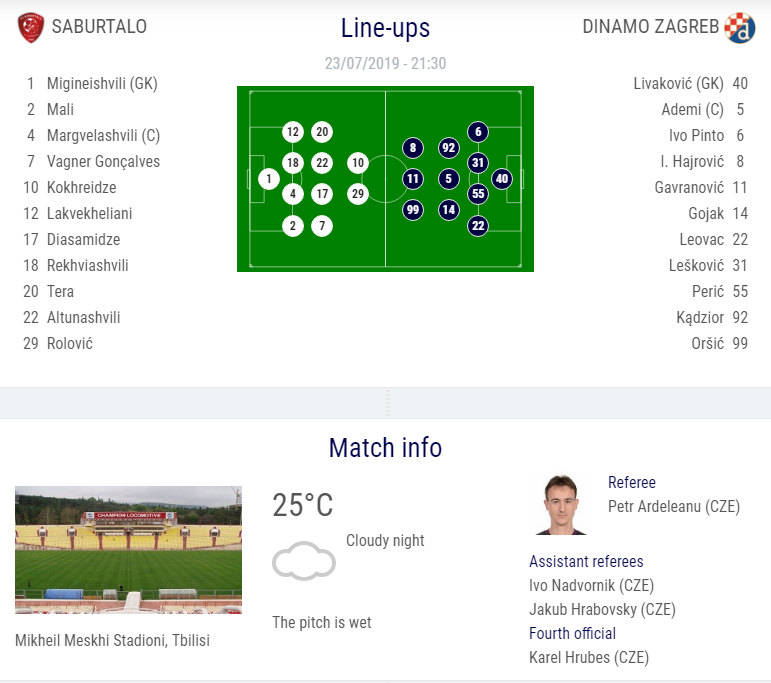Image resolution: width=771 pixels, height=683 pixels.
Task: Click the cloudy night weather icon
Action: click(304, 561)
